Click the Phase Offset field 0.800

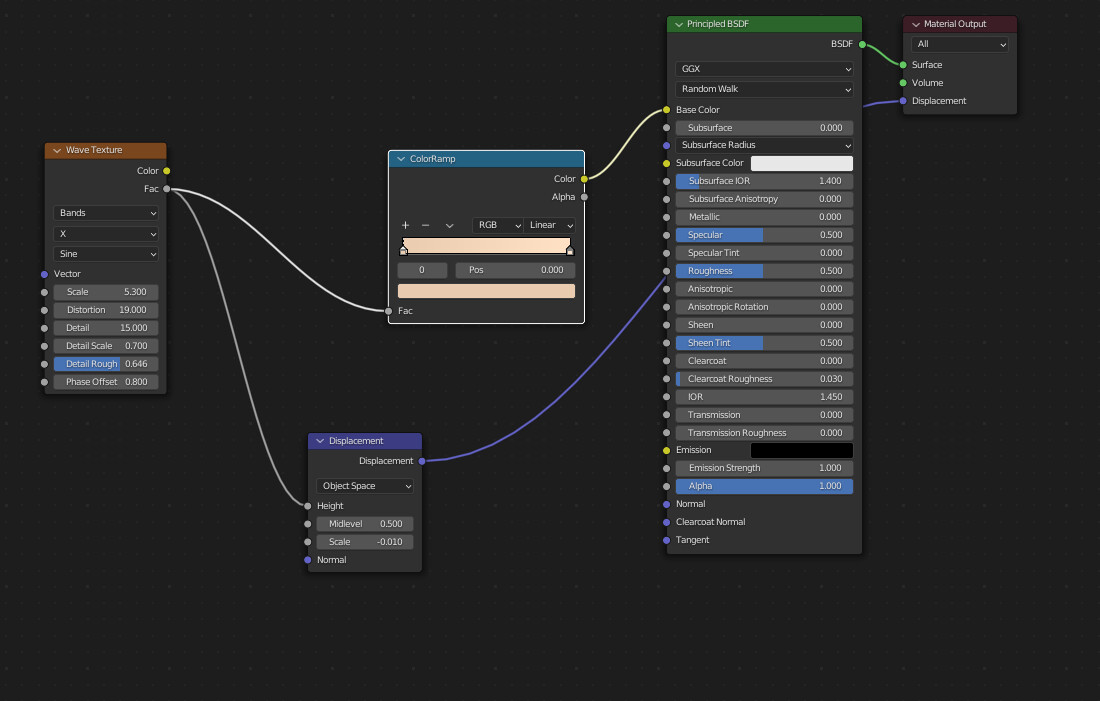point(106,382)
